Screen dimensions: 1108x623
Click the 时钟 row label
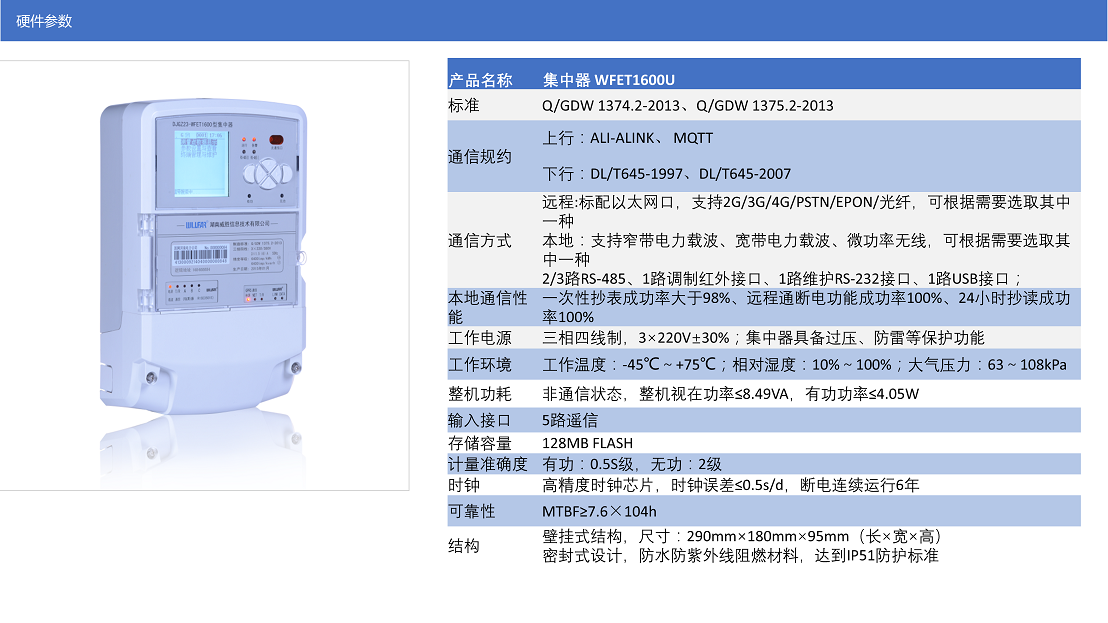tap(464, 485)
